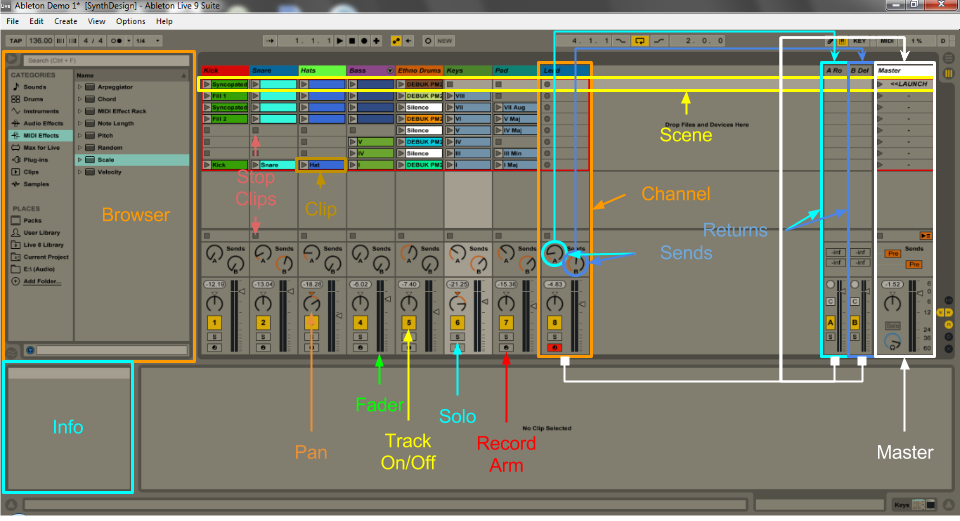The width and height of the screenshot is (960, 521).
Task: Launch the Kick clip in the Kick track
Action: (x=207, y=165)
